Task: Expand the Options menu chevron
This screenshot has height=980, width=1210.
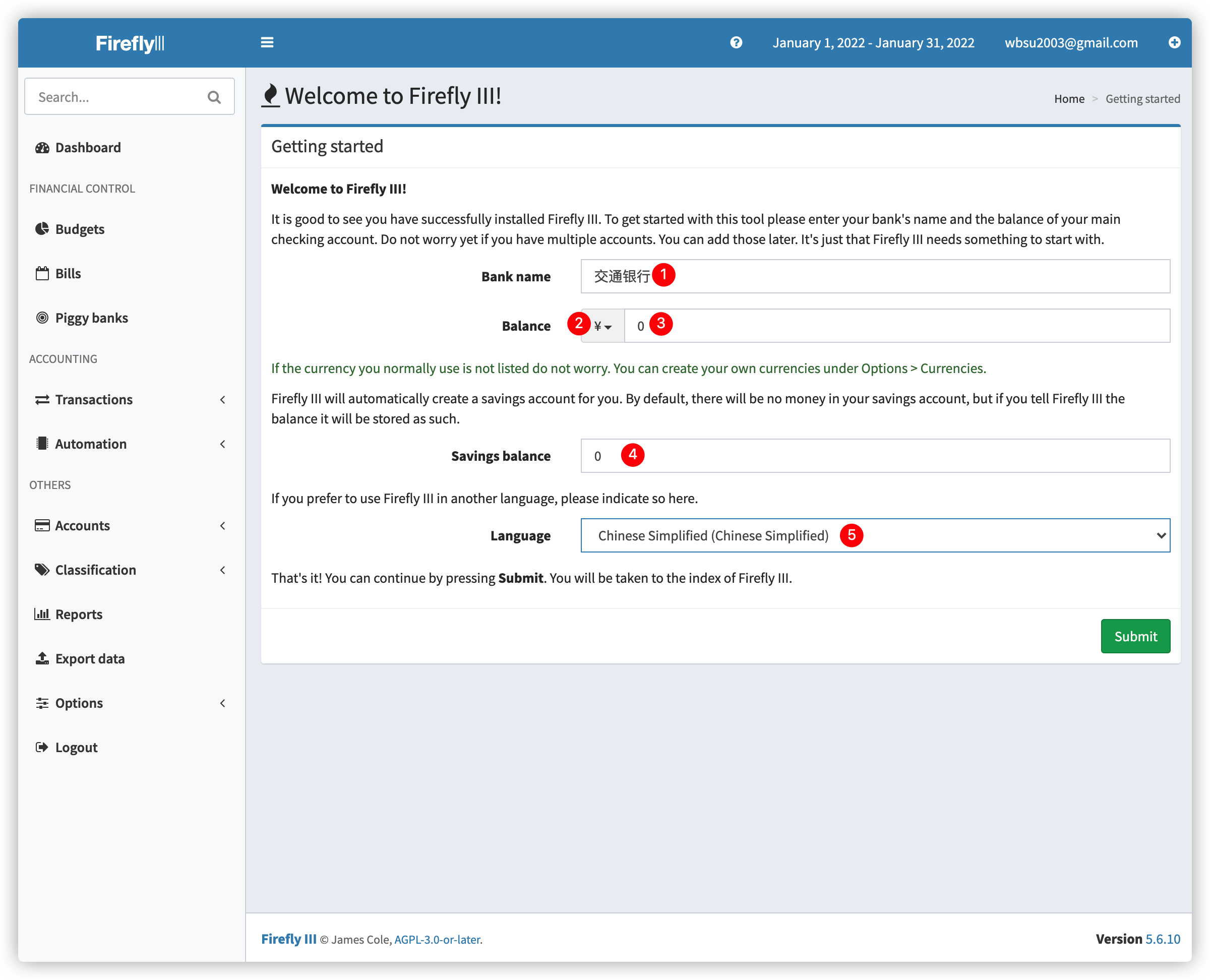Action: [222, 703]
